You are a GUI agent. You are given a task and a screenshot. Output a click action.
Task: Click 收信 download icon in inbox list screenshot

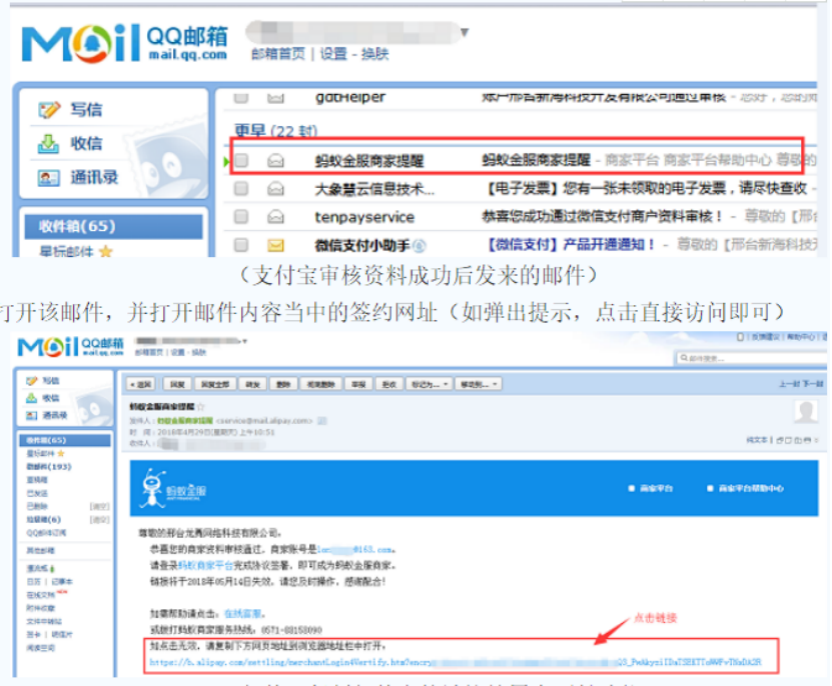coord(48,143)
